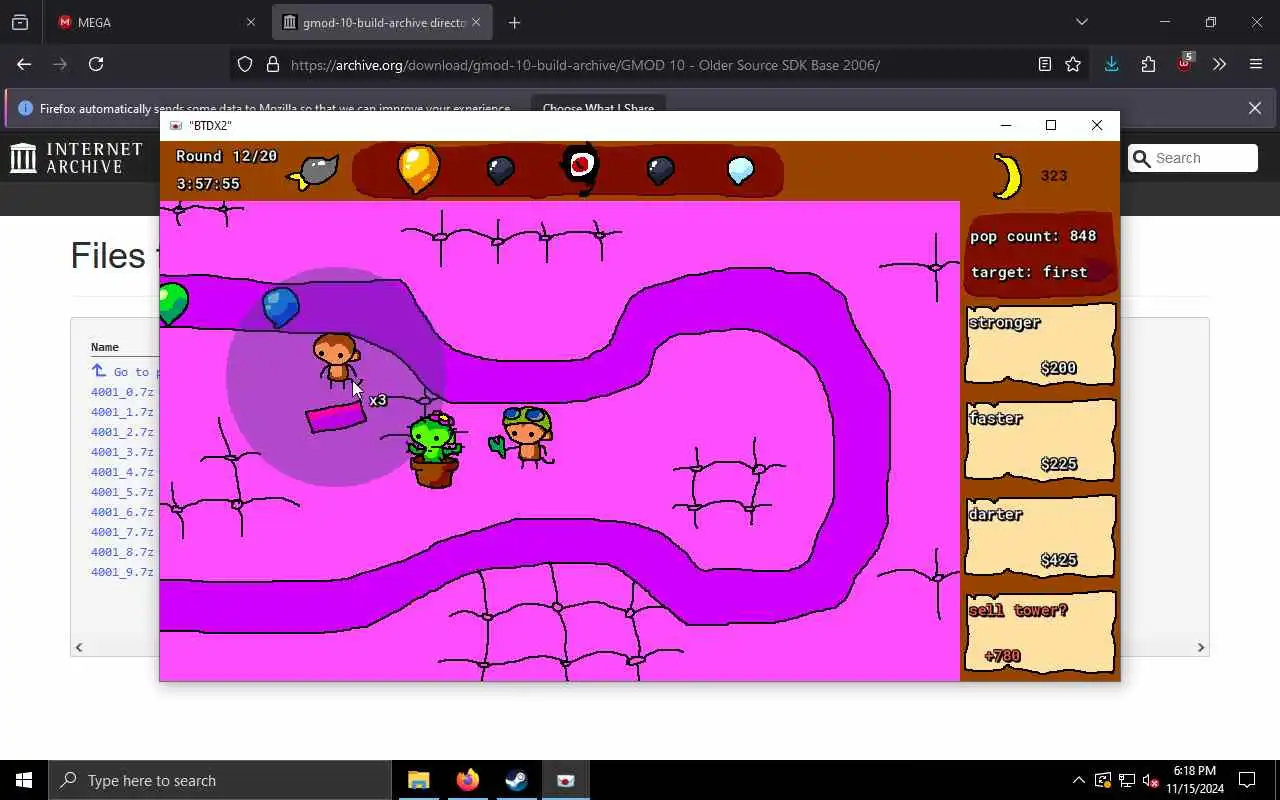Buy the 'faster' upgrade for $225

click(1040, 441)
